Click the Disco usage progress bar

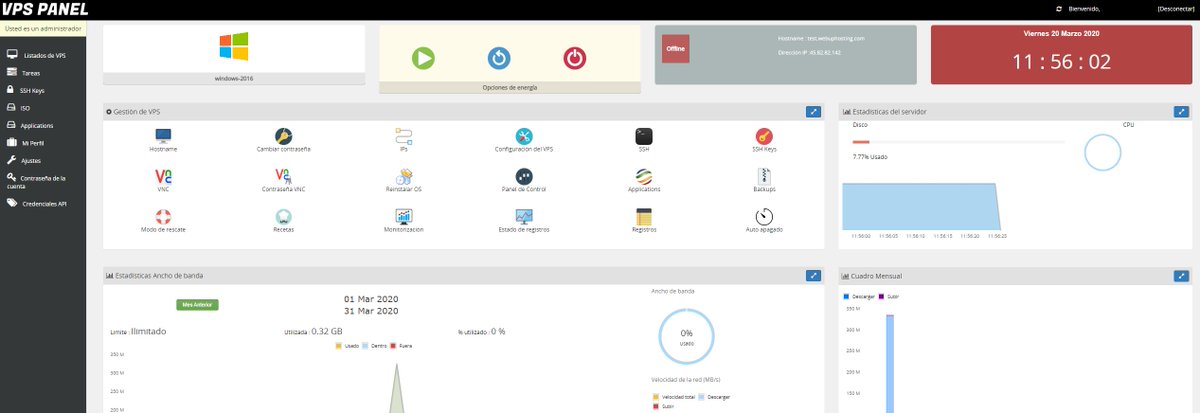(x=959, y=142)
